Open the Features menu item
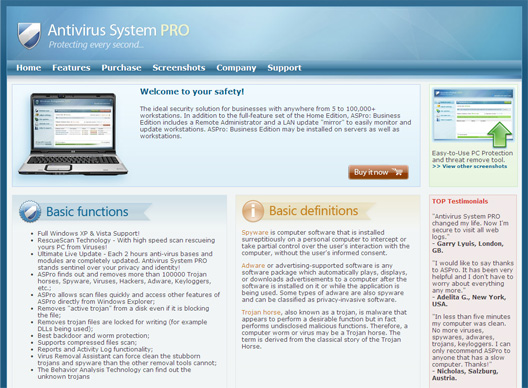Screen dimensions: 528x388 pos(71,68)
